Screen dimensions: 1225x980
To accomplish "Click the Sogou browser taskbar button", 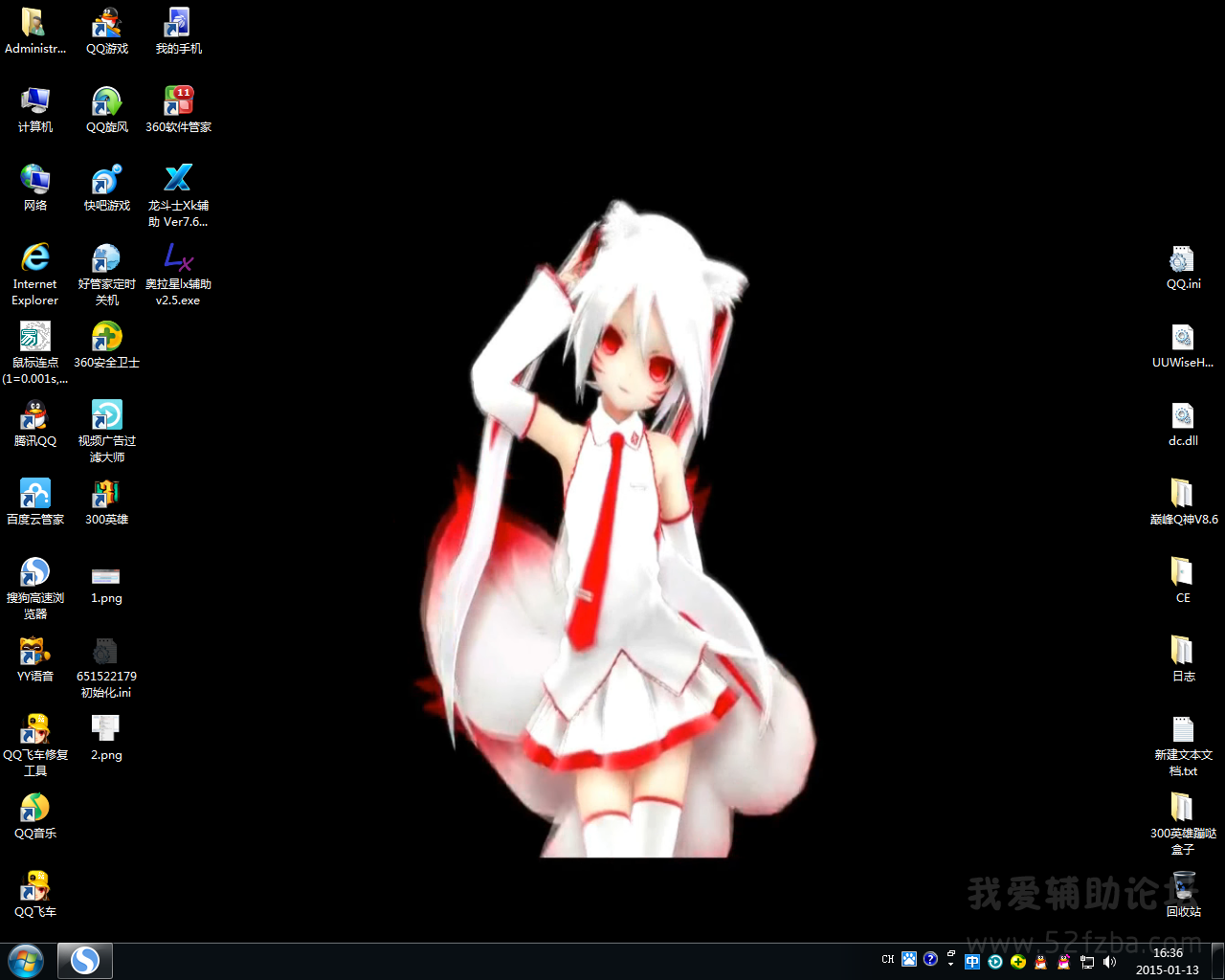I will pos(85,961).
